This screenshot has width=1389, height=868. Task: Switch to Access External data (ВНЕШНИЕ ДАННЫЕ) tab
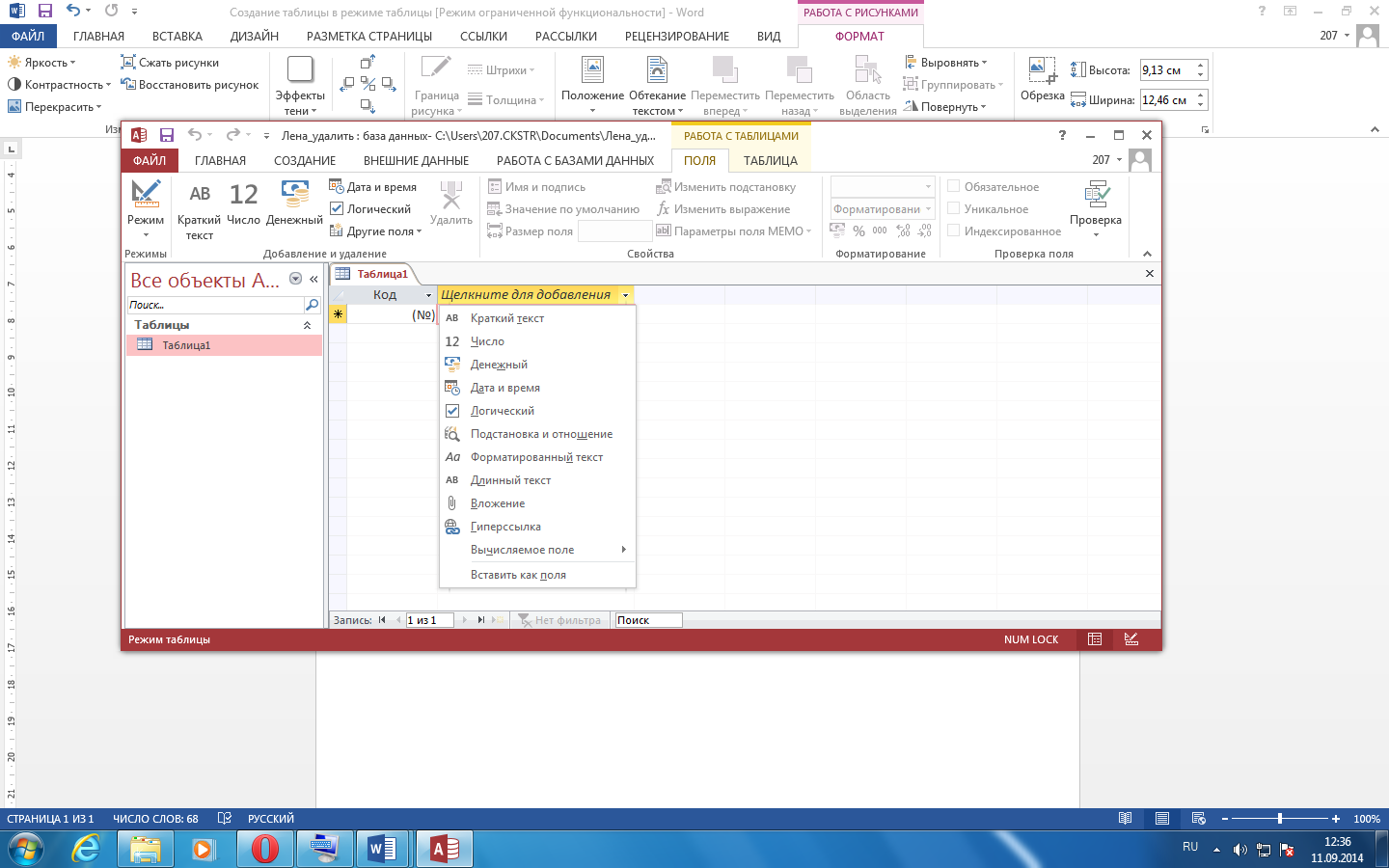(416, 161)
